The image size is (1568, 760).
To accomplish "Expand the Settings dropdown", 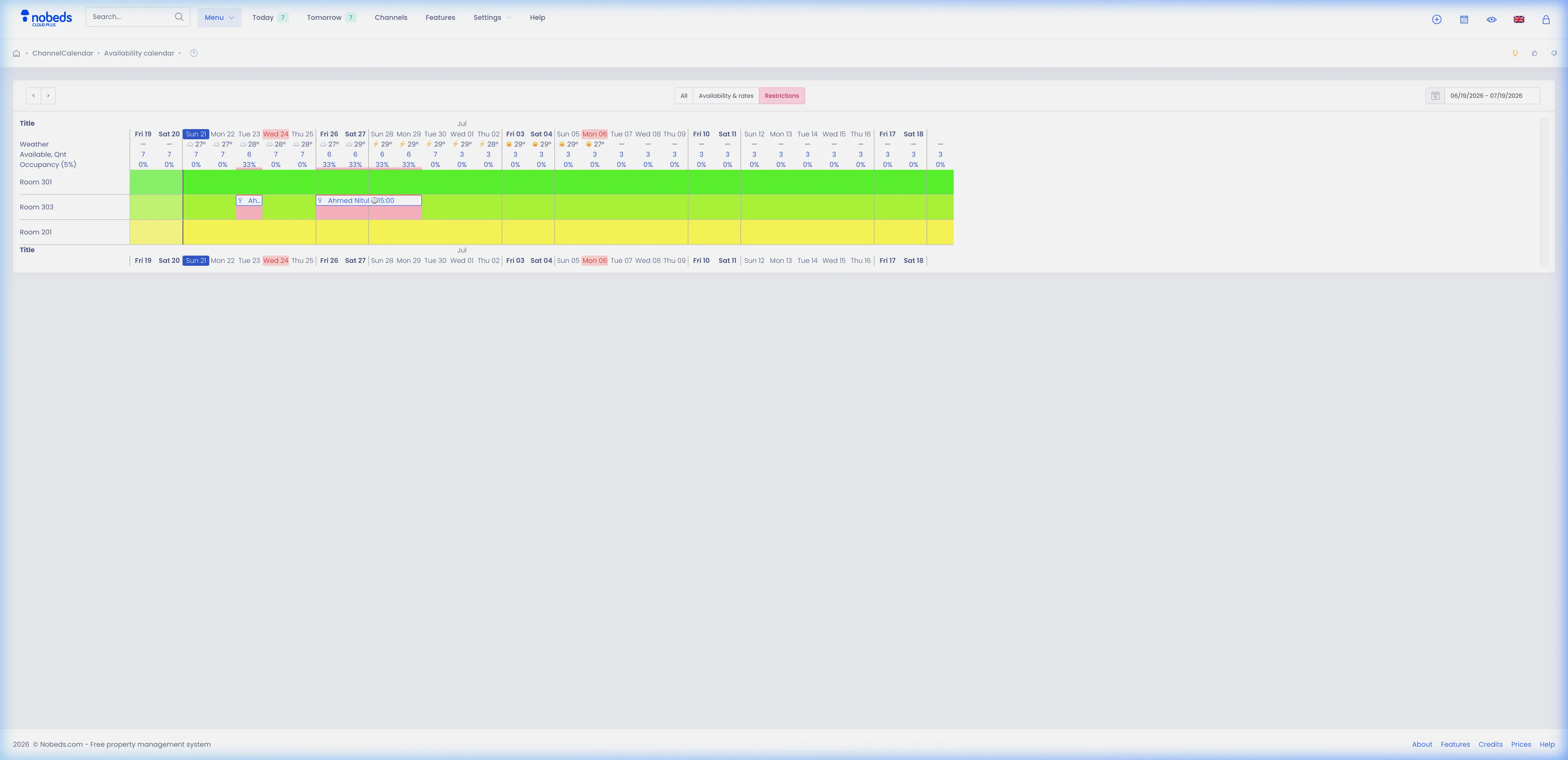I will tap(492, 18).
